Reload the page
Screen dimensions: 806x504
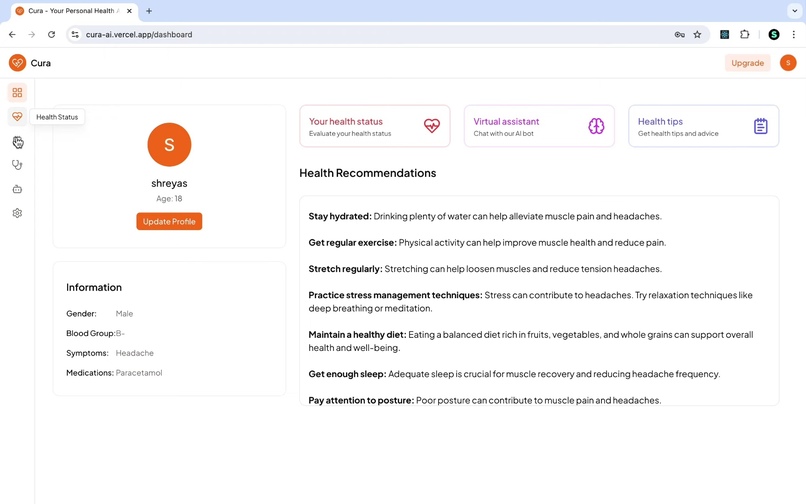[x=51, y=34]
